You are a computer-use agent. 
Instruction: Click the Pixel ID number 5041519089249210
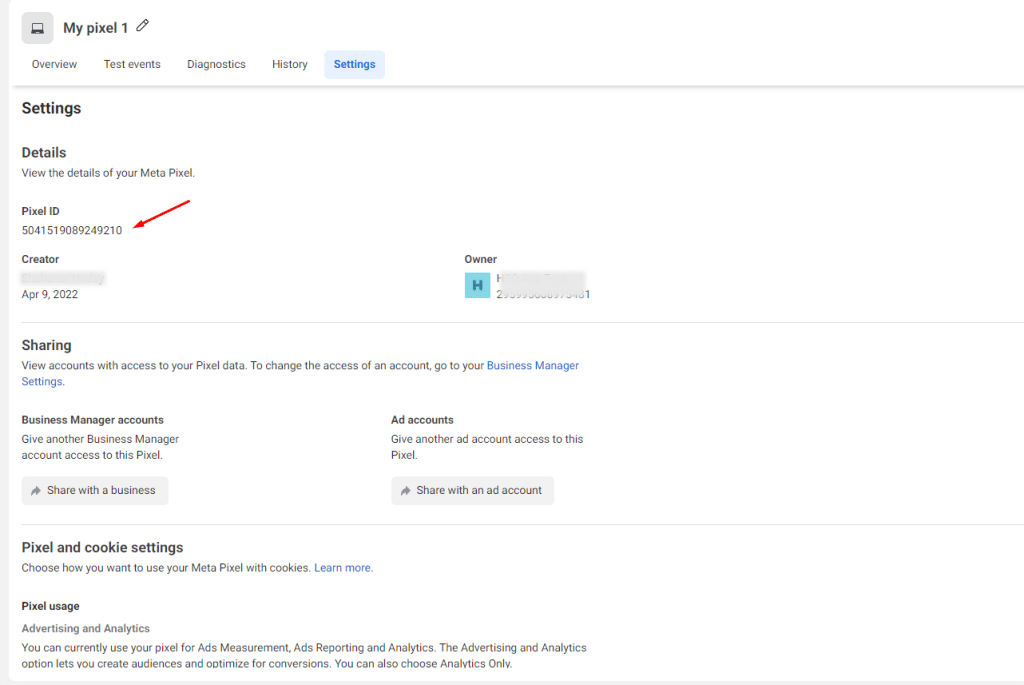coord(72,230)
